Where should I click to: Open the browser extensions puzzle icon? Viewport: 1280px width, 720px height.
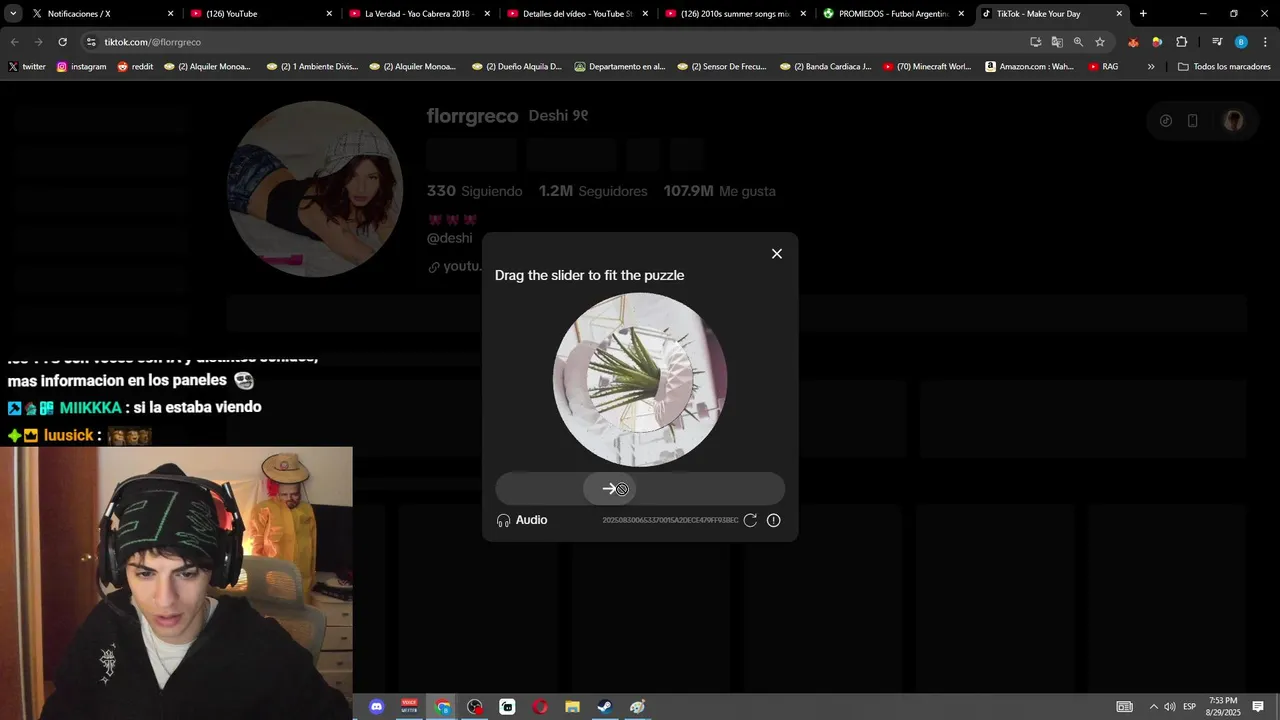click(x=1181, y=42)
